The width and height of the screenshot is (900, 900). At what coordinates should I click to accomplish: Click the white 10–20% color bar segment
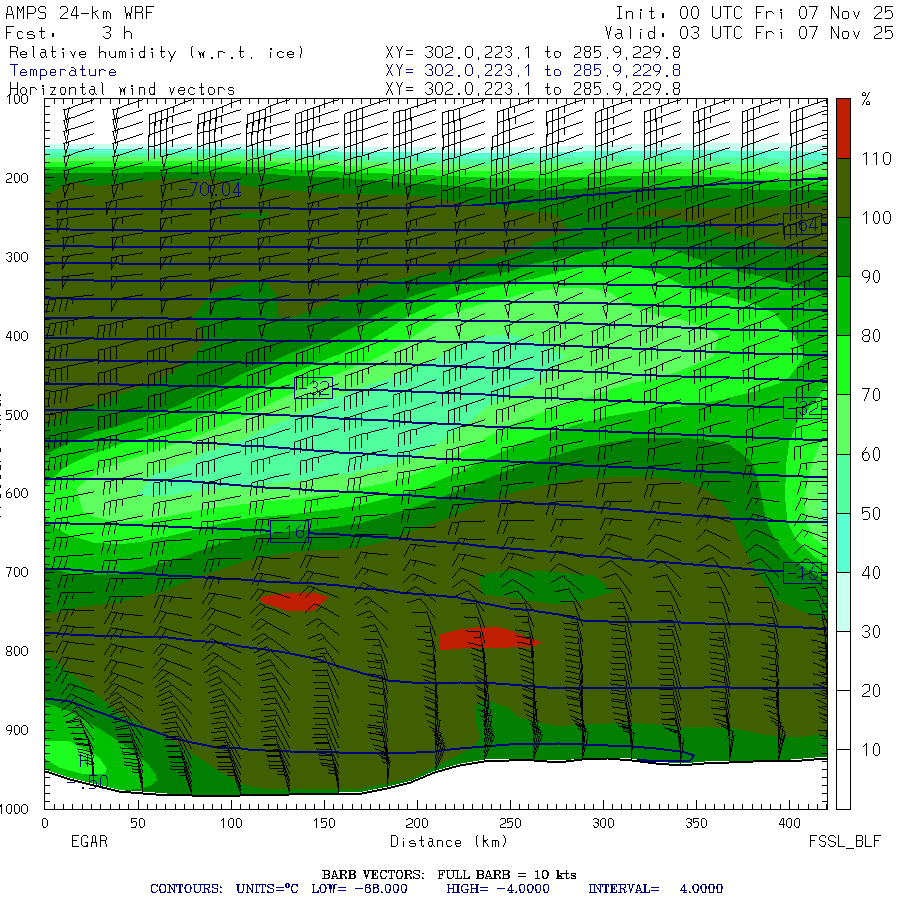[x=843, y=720]
